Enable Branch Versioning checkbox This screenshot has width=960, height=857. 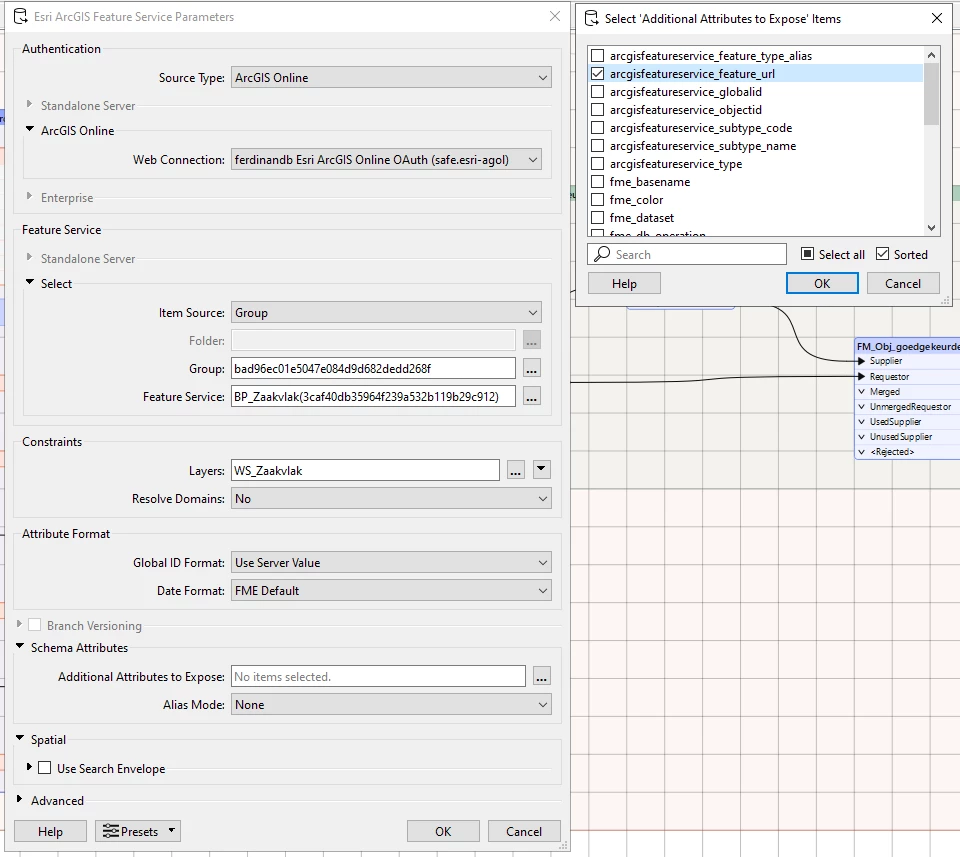(35, 625)
